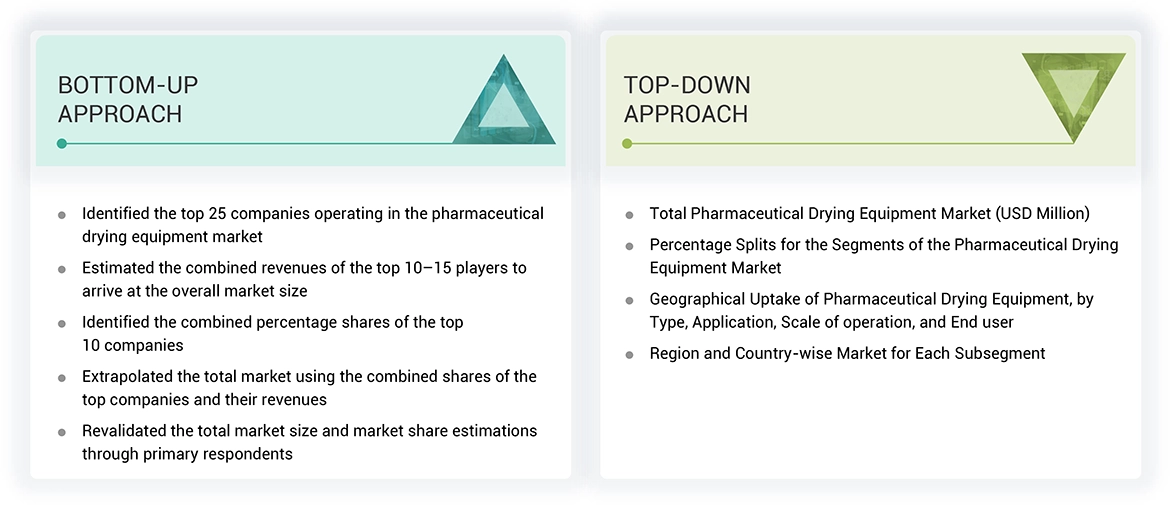
Task: Click the teal line under Bottom-Up heading
Action: [x=260, y=144]
